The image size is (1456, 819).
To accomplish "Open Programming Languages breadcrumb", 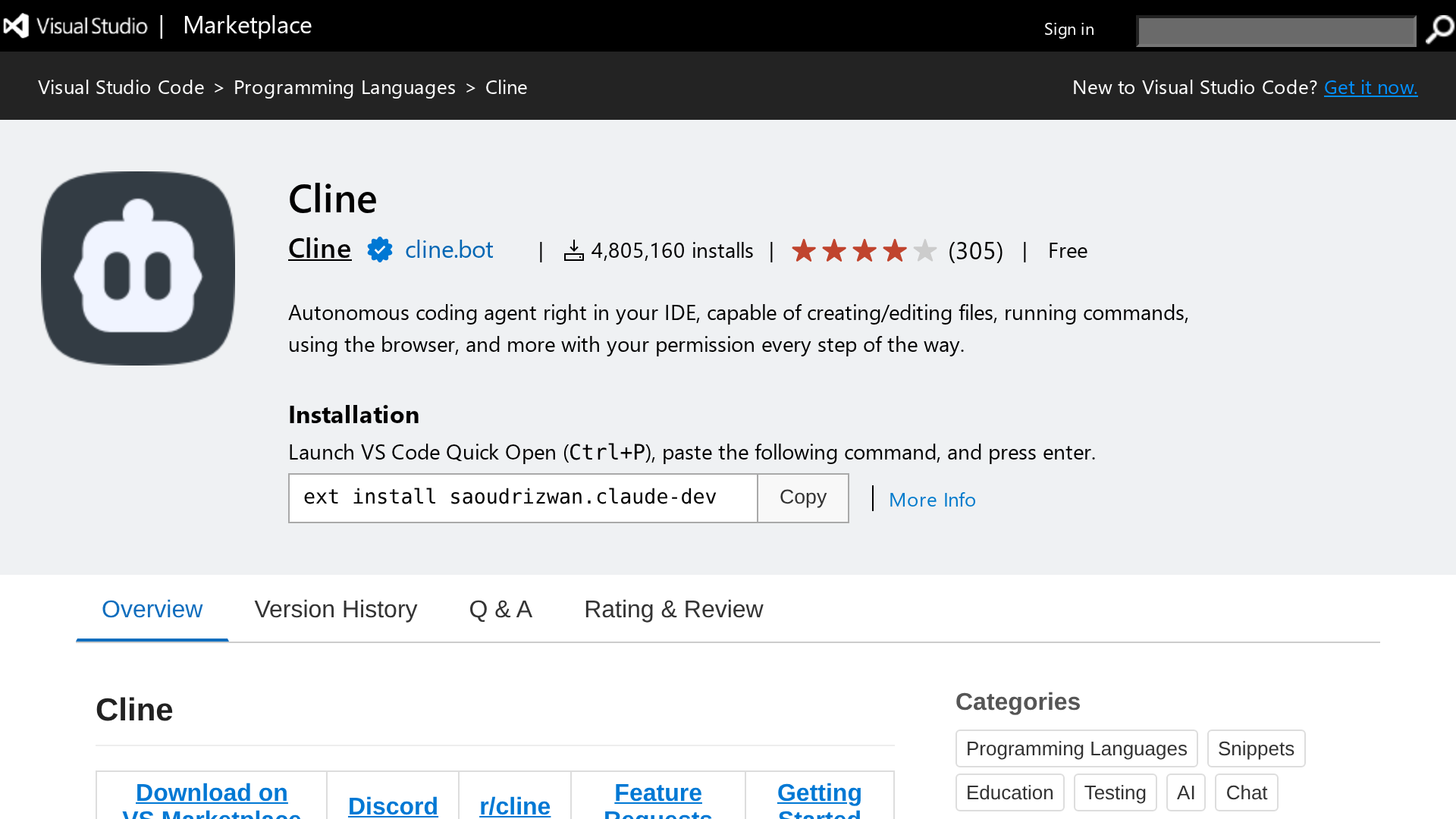I will click(344, 87).
